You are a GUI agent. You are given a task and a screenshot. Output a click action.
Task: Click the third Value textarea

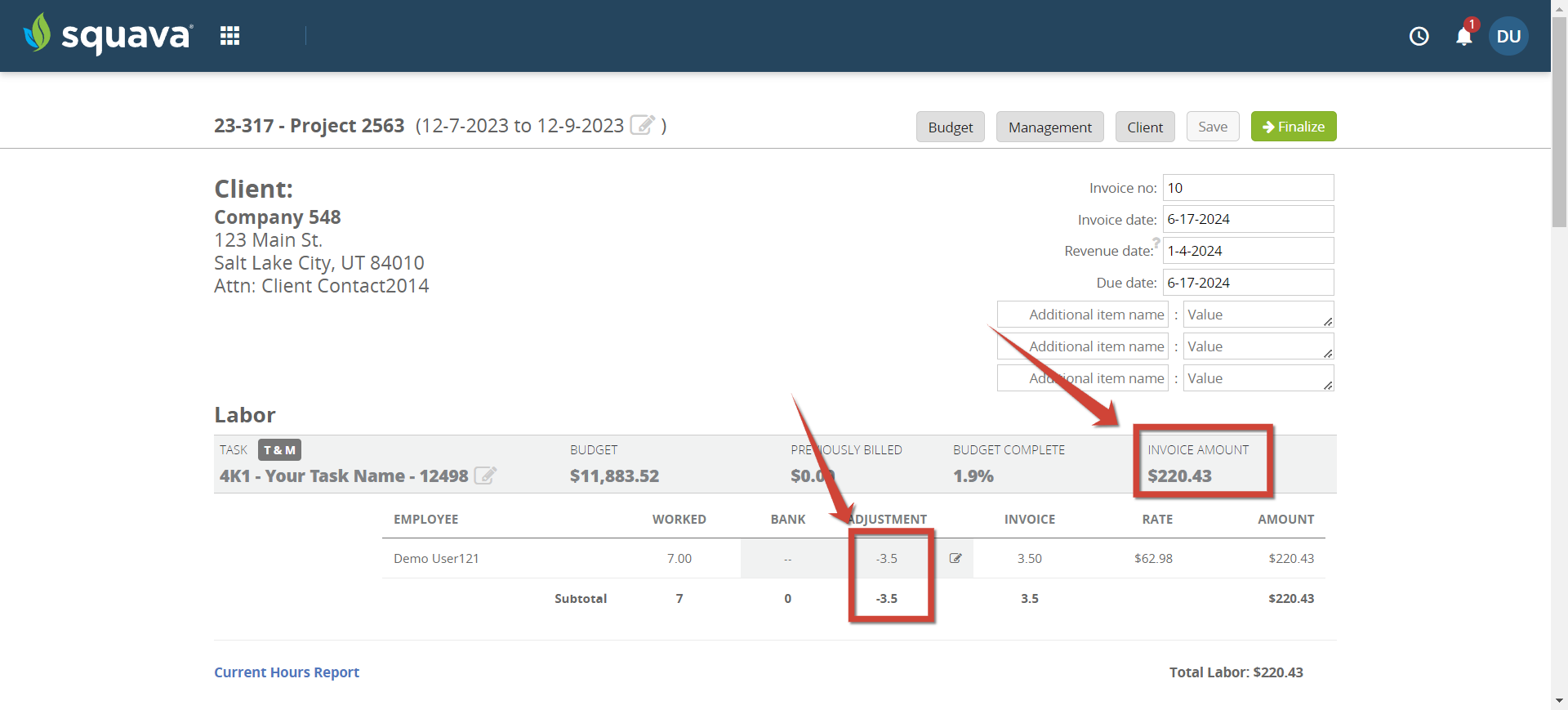point(1258,378)
